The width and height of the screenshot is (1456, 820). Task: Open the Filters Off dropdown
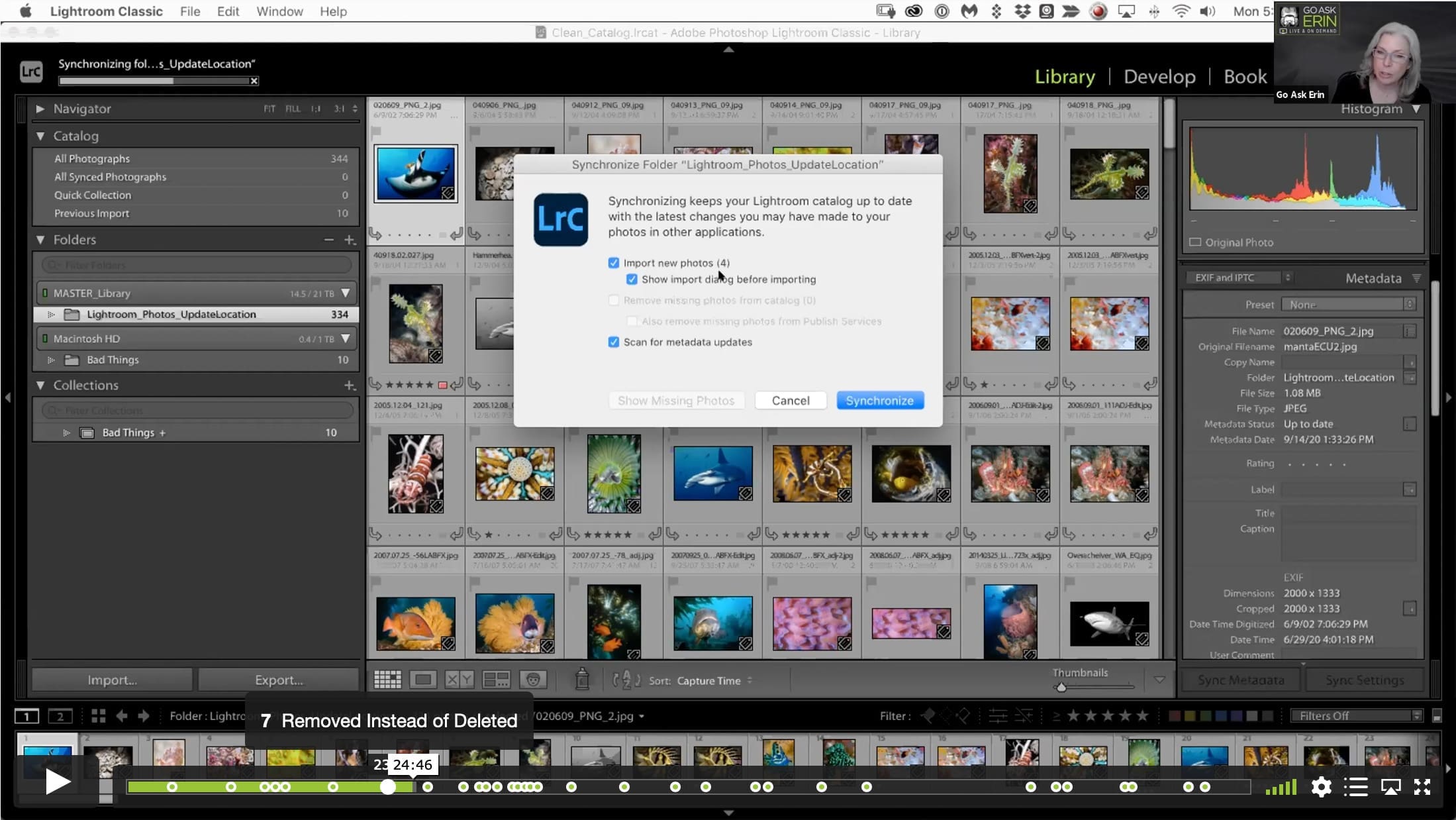(x=1357, y=716)
